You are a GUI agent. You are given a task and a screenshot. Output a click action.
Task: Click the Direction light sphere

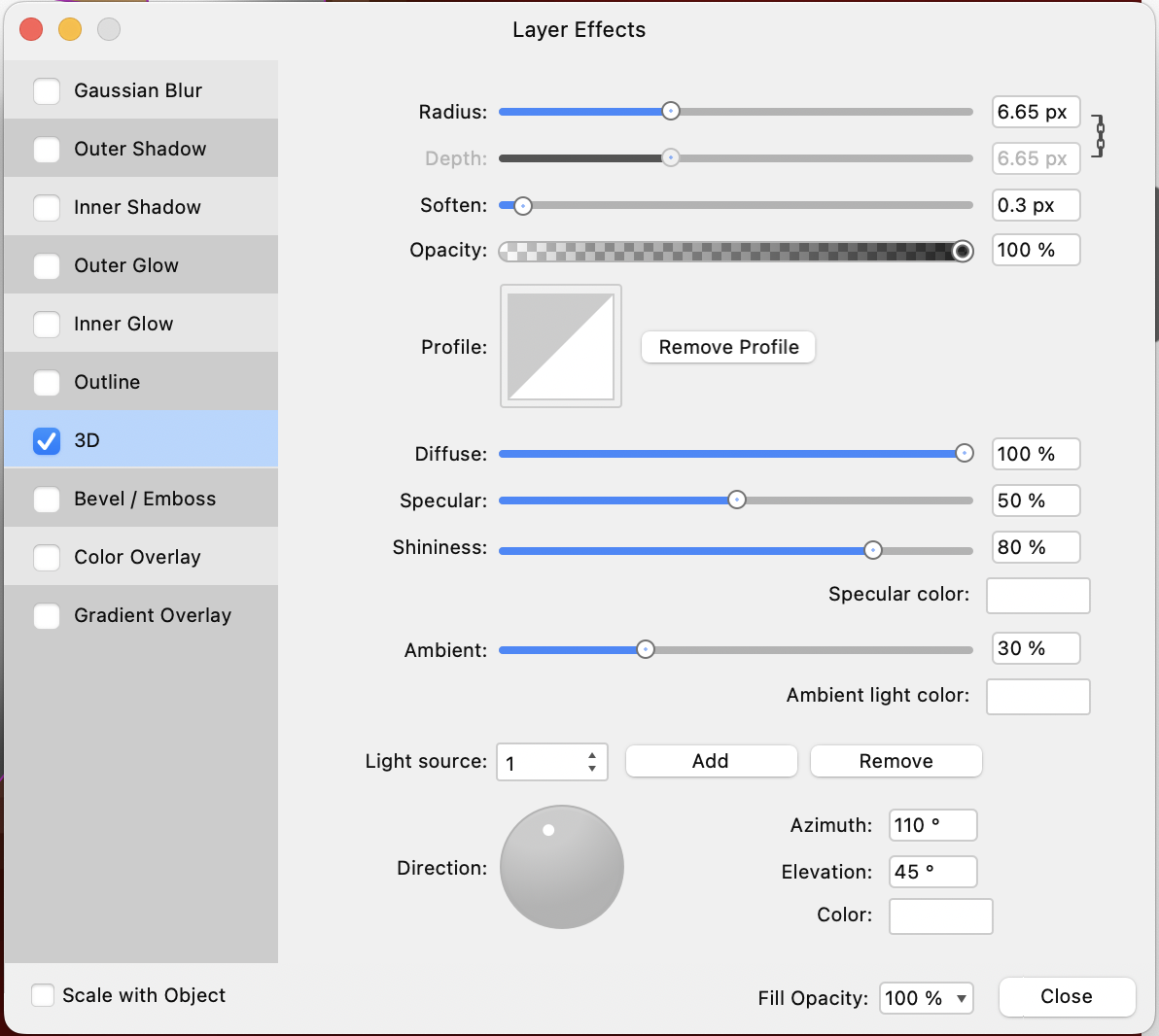tap(561, 867)
